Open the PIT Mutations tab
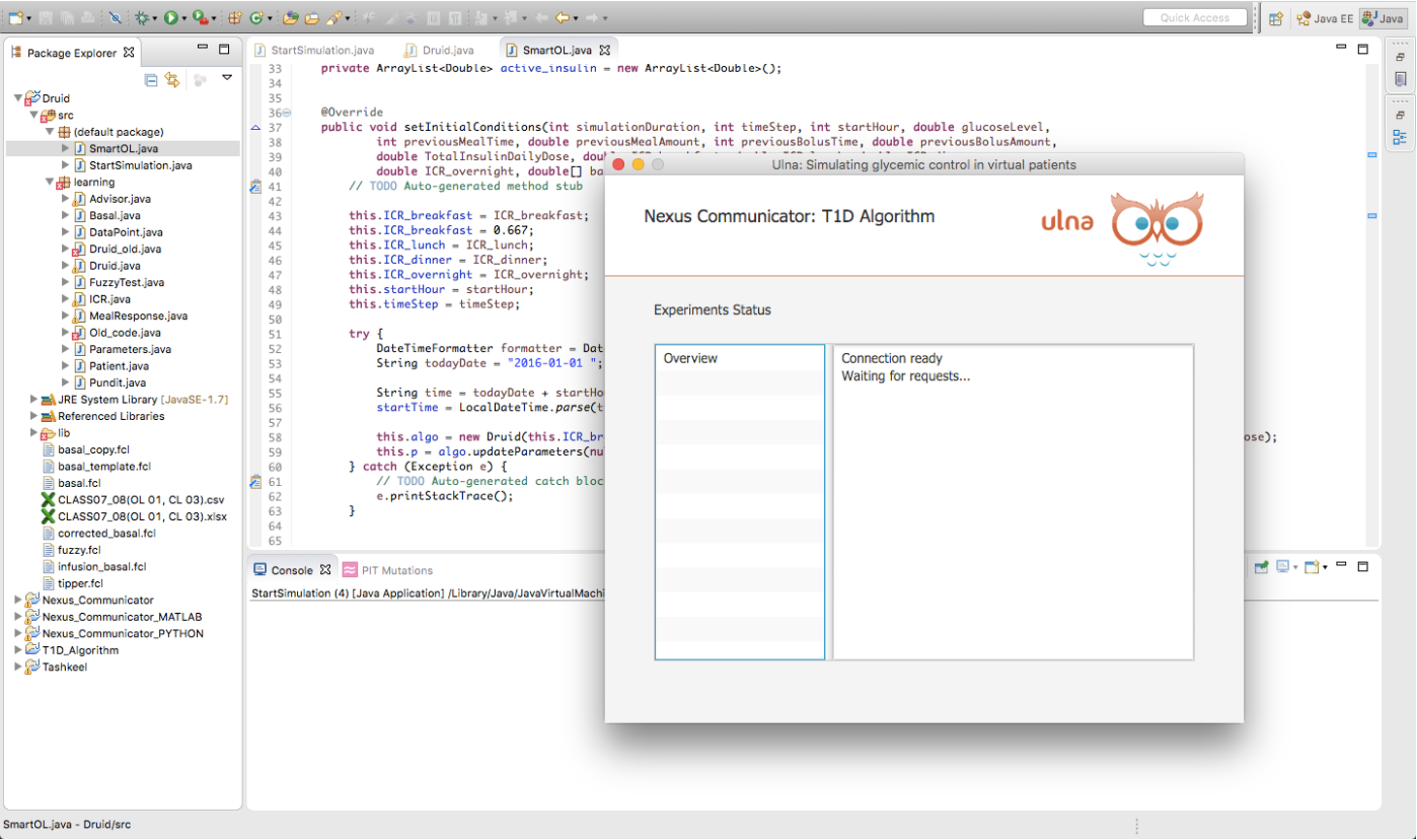Screen dimensions: 1417x840 (396, 570)
